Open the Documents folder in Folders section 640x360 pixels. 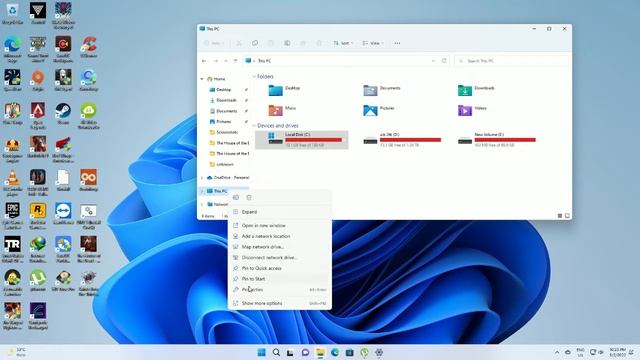(x=382, y=90)
